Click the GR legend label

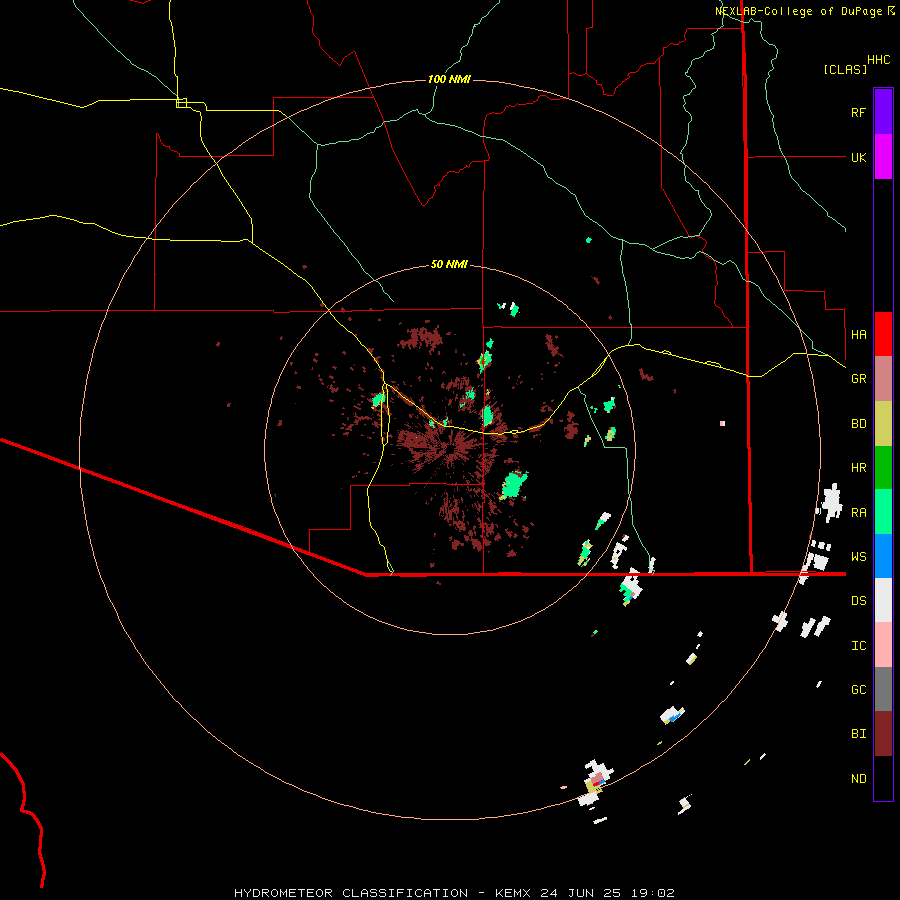(x=858, y=379)
